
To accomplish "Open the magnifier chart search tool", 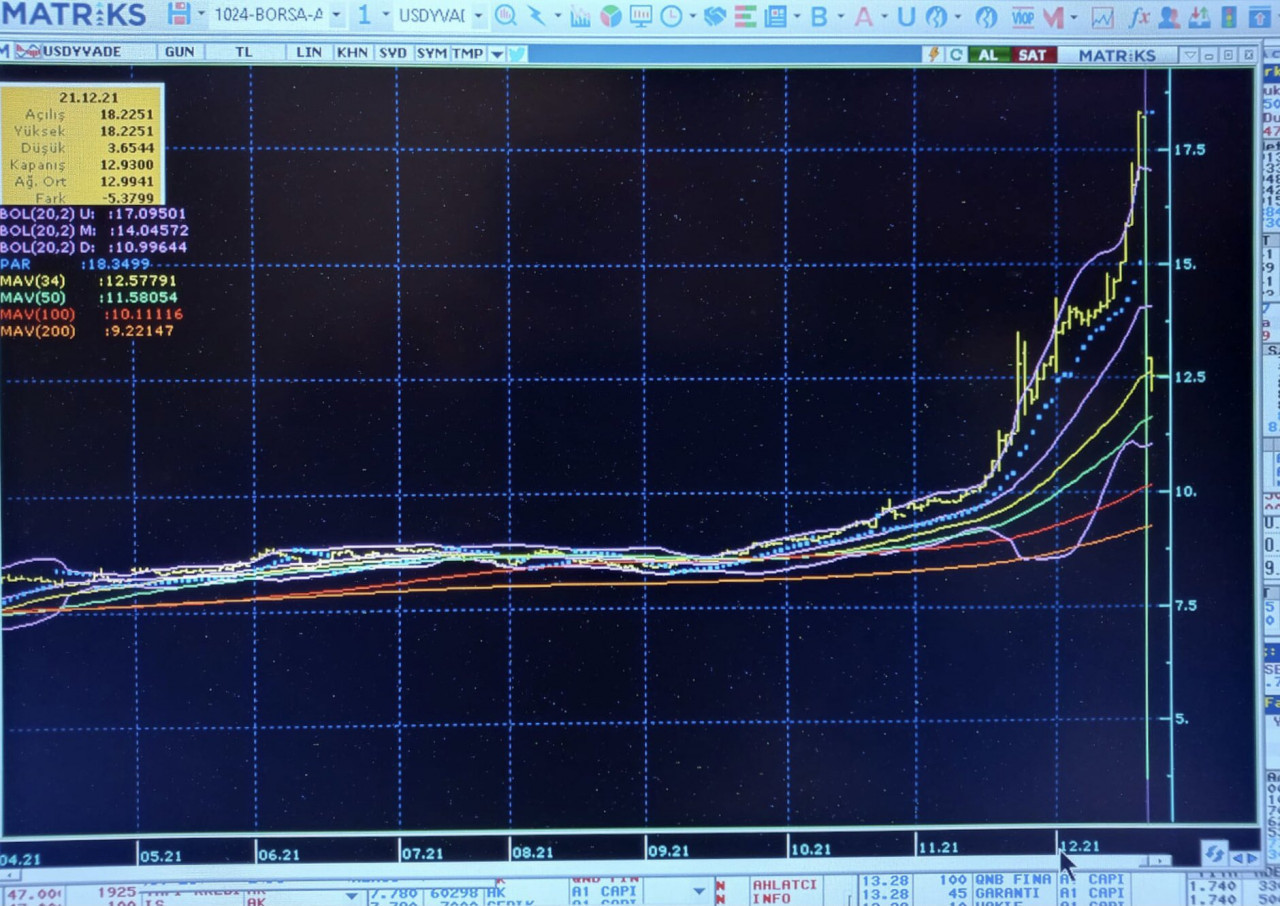I will tap(506, 16).
